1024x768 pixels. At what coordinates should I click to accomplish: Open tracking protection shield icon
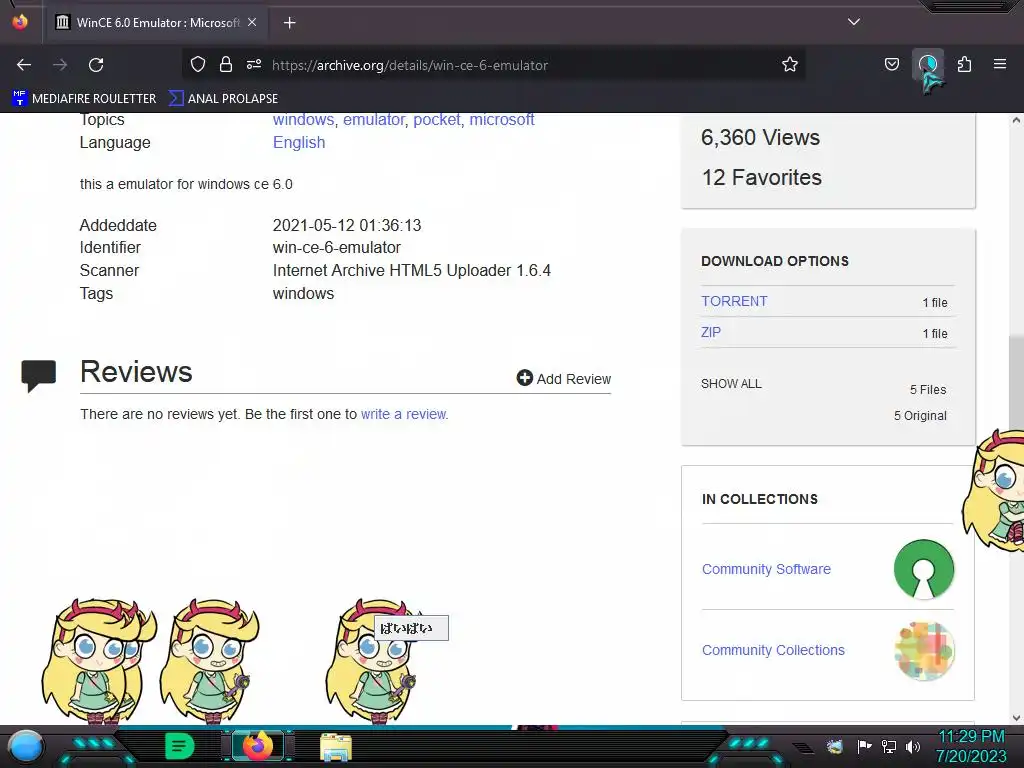pyautogui.click(x=198, y=64)
